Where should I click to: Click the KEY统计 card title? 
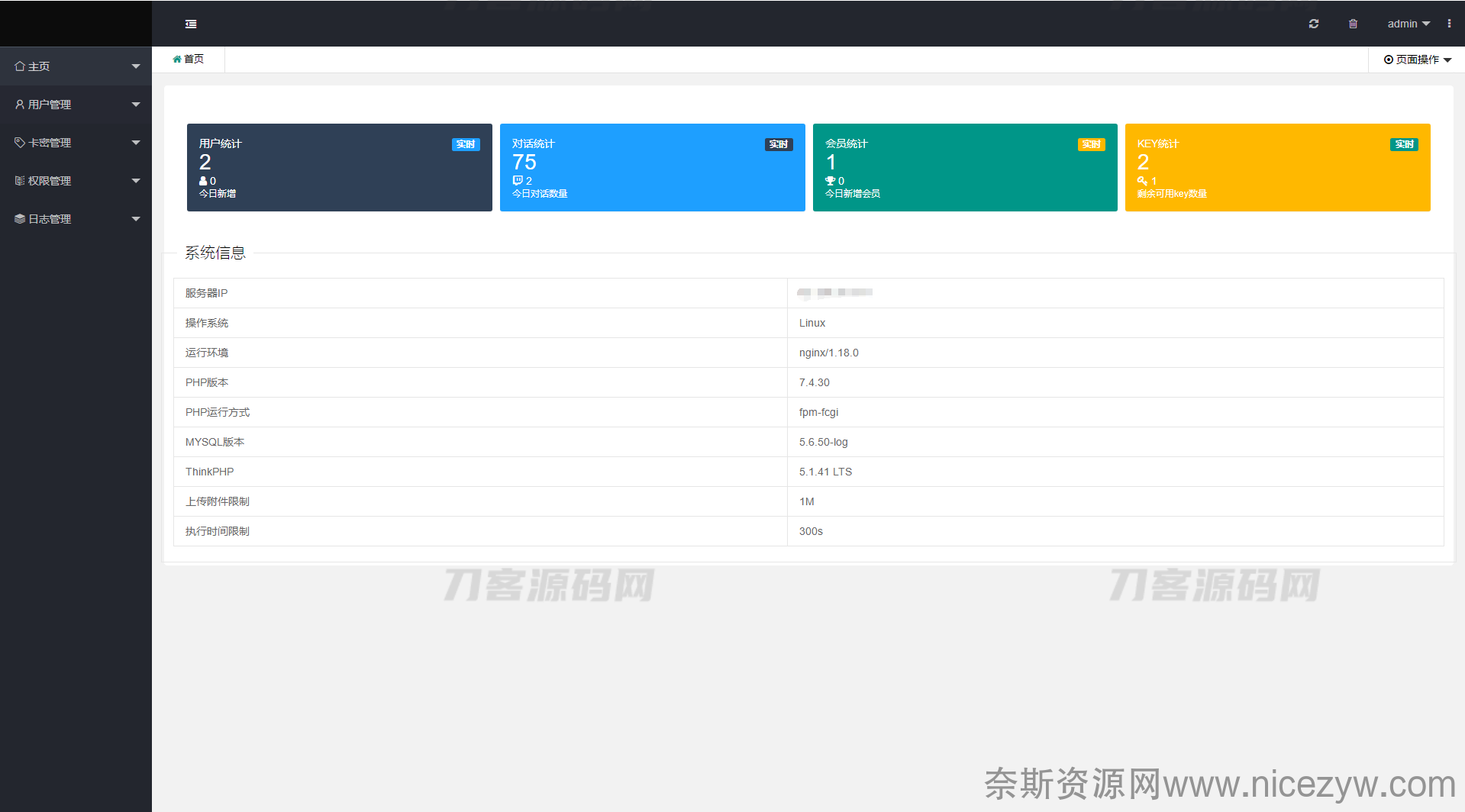coord(1158,143)
